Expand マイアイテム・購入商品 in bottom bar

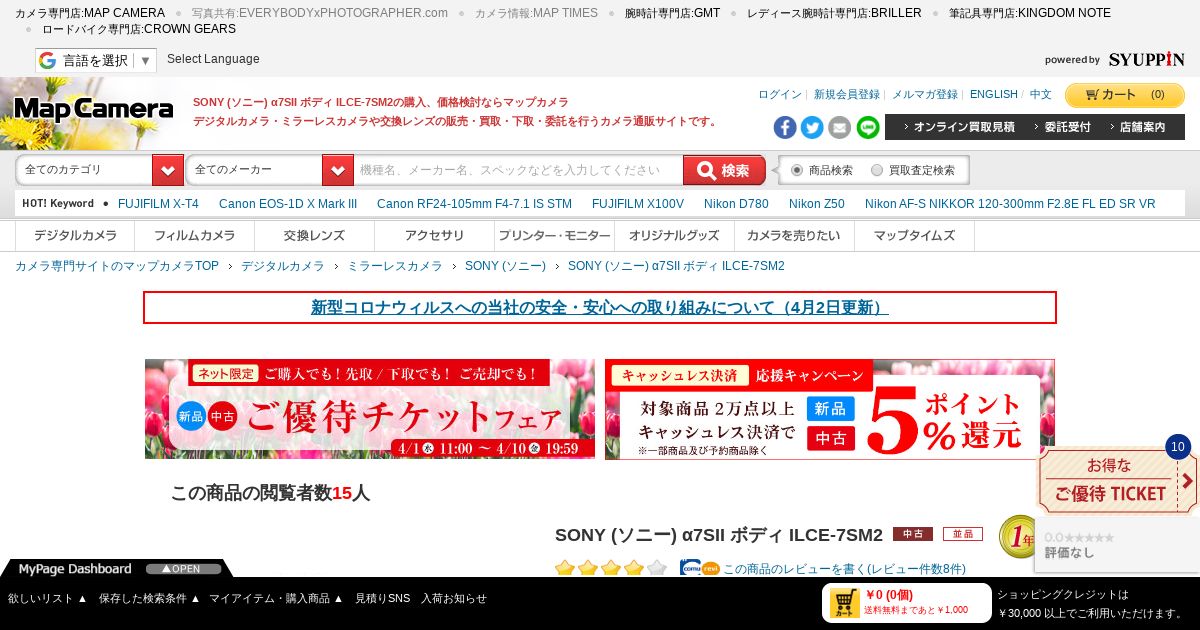[x=276, y=598]
